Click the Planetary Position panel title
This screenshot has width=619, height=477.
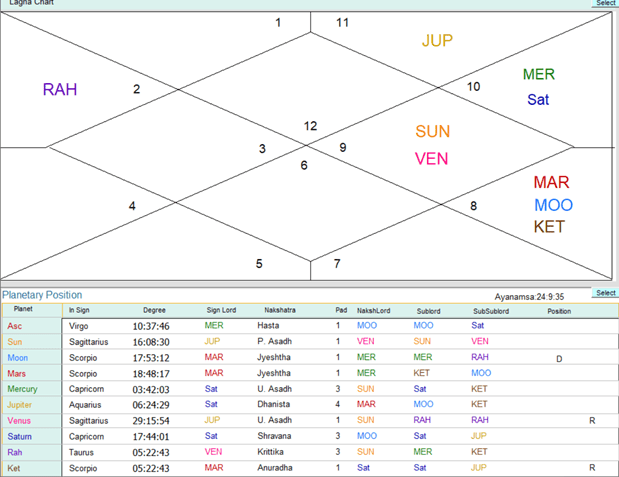click(x=42, y=295)
